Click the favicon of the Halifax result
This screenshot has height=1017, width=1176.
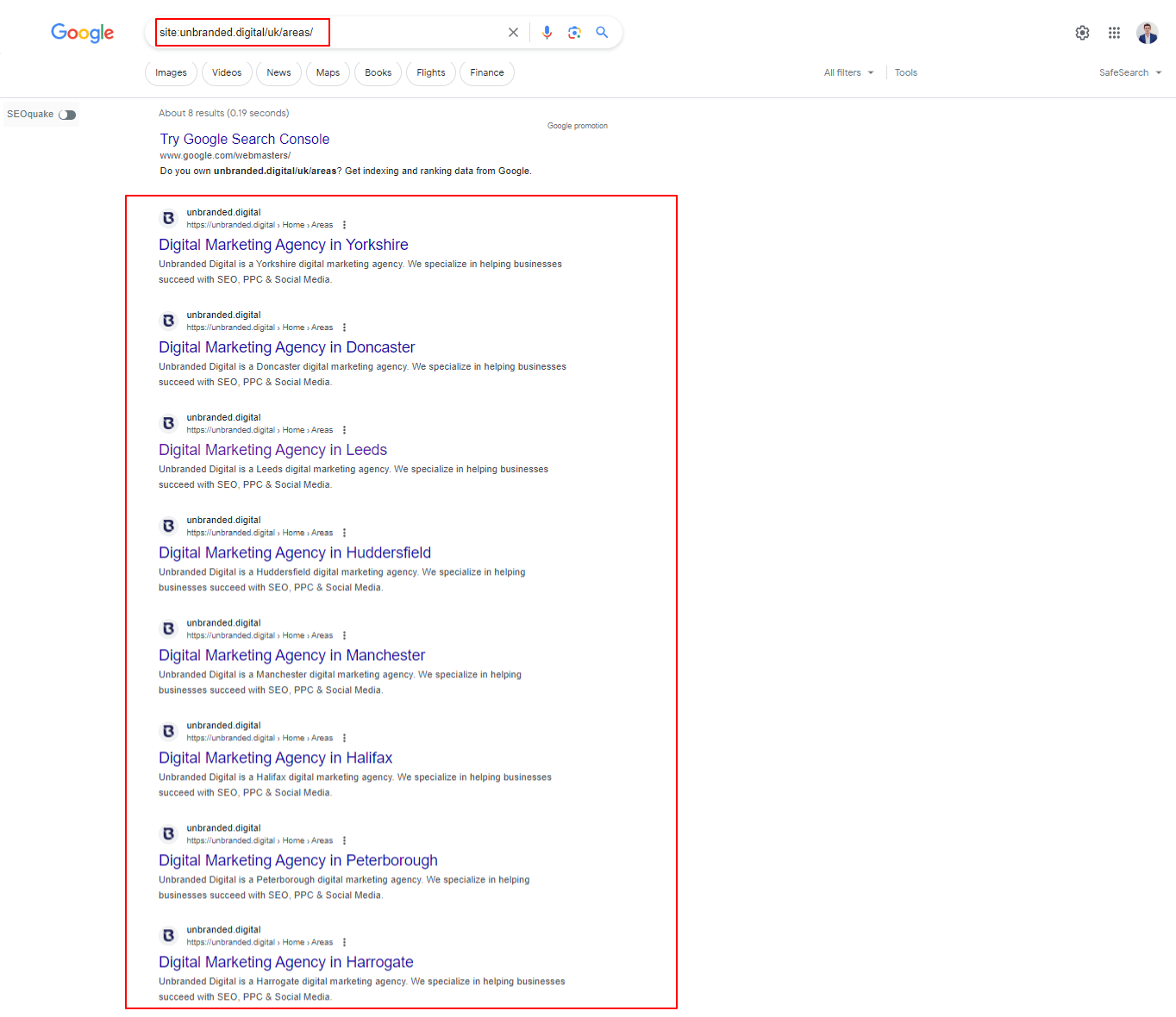click(169, 731)
